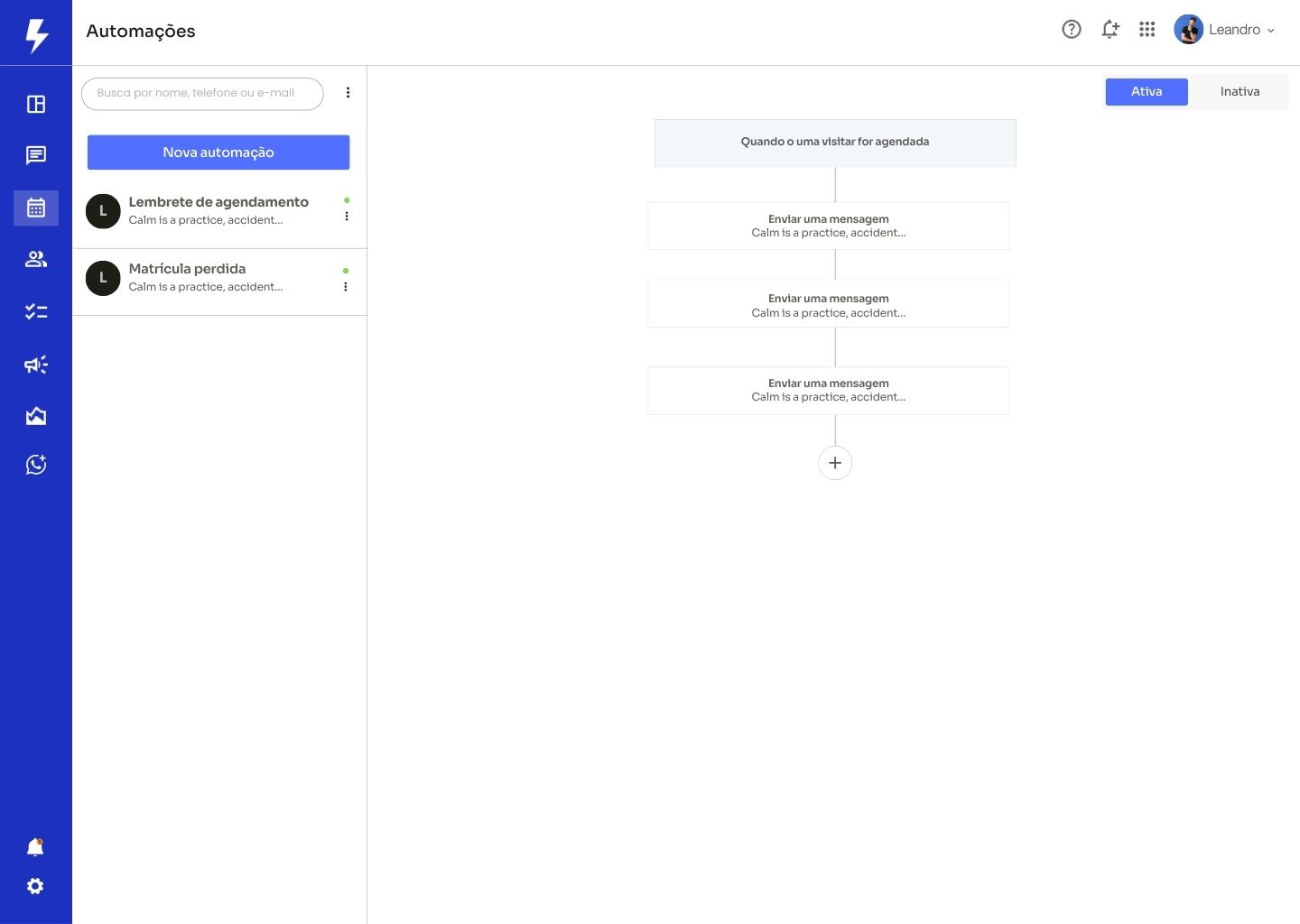Image resolution: width=1300 pixels, height=924 pixels.
Task: Open the dashboard layout icon in sidebar
Action: click(x=36, y=105)
